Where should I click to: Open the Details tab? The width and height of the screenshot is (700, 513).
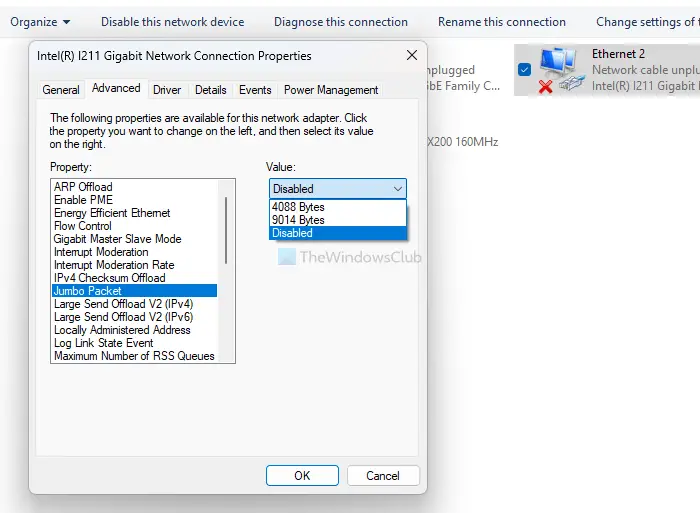coord(211,90)
